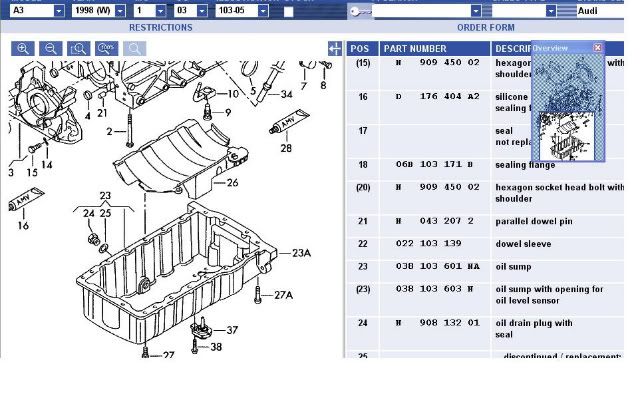Zoom in on the parts diagram
640x412 pixels.
coord(23,49)
